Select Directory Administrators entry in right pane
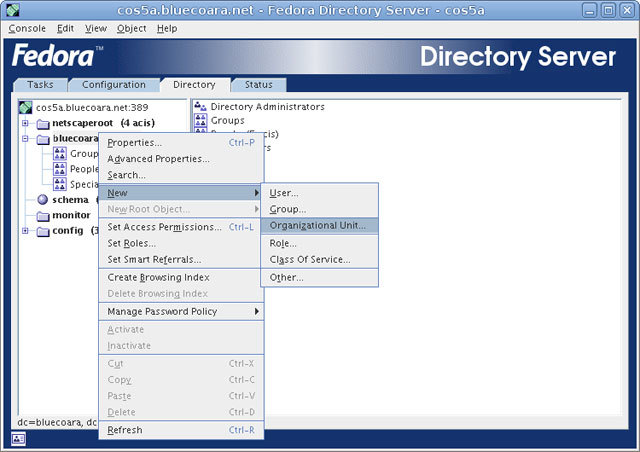Viewport: 640px width, 452px height. click(x=267, y=107)
